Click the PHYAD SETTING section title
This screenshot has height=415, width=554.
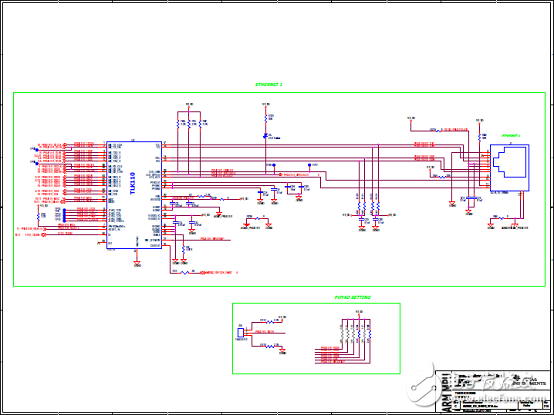tap(353, 297)
